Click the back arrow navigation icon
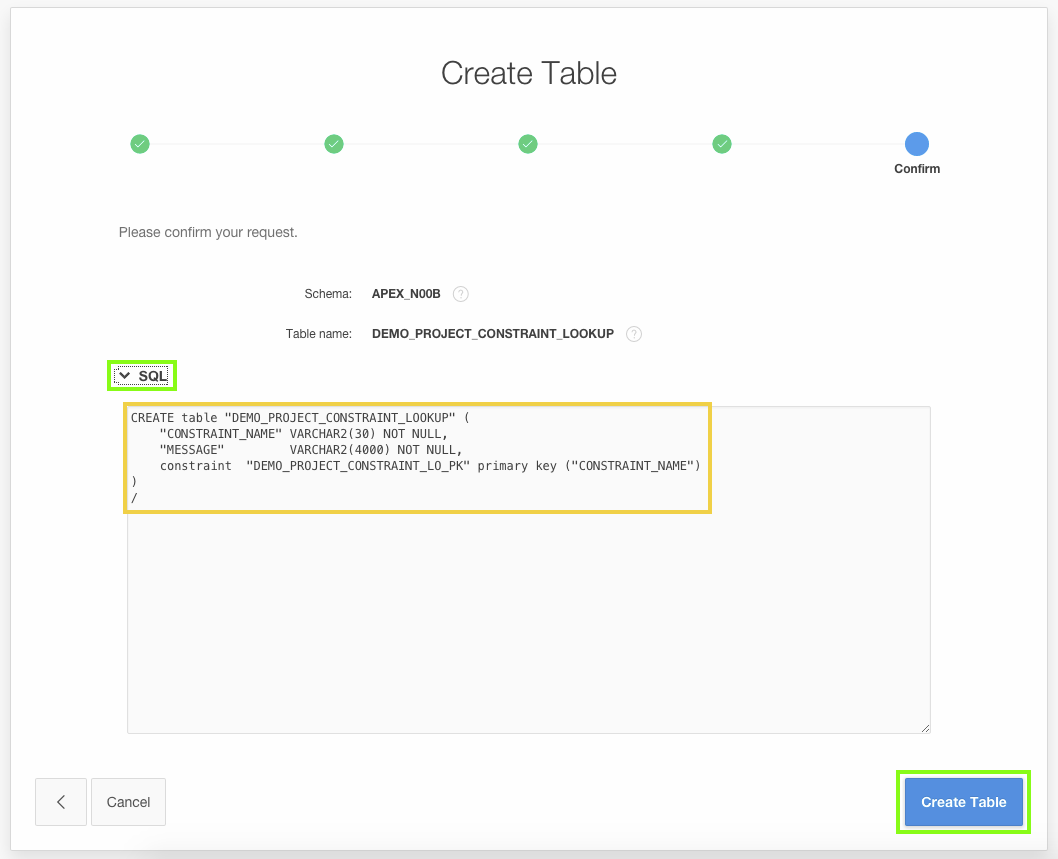The height and width of the screenshot is (859, 1058). (x=60, y=801)
